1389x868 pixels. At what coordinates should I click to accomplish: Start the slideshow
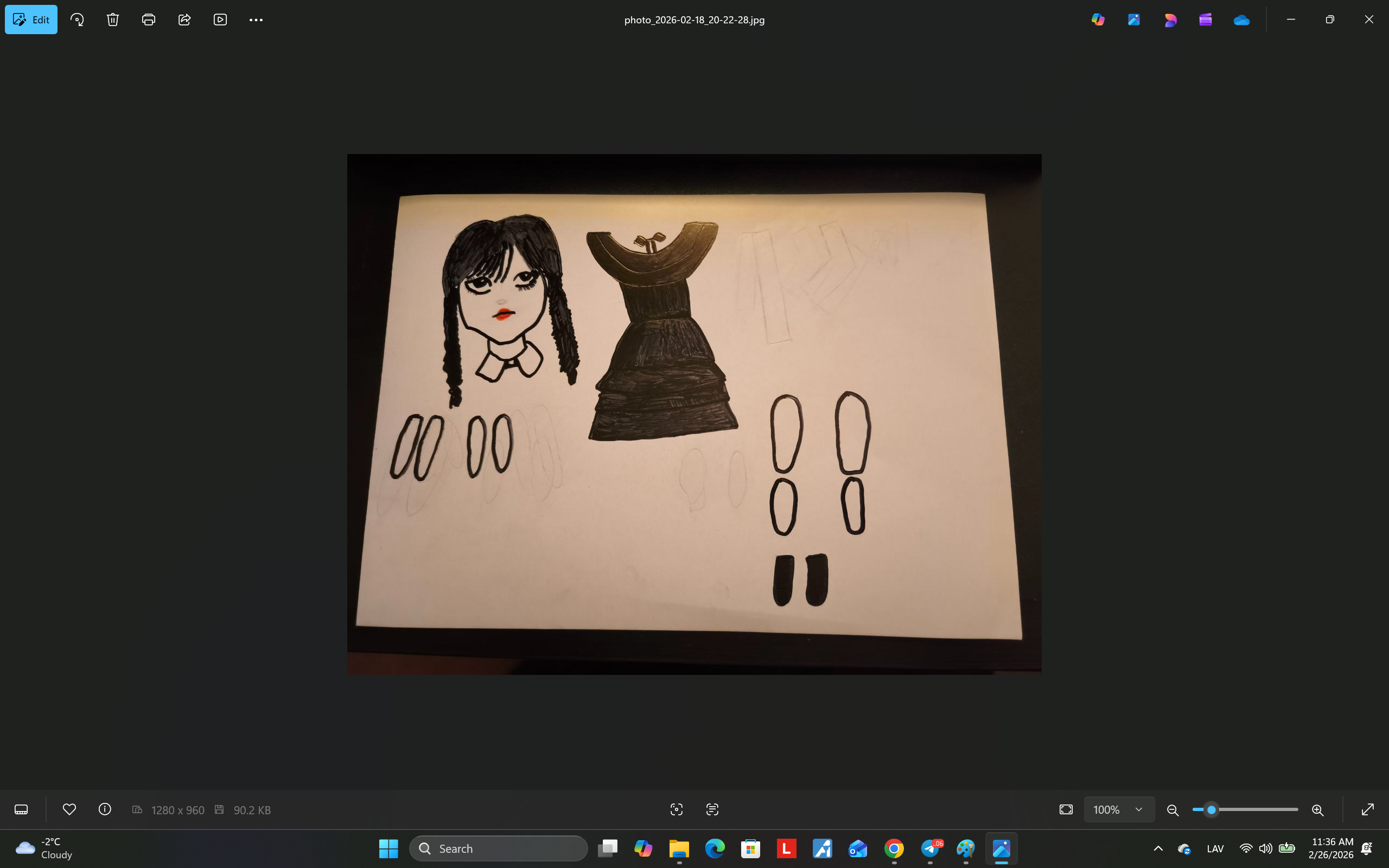[x=220, y=20]
